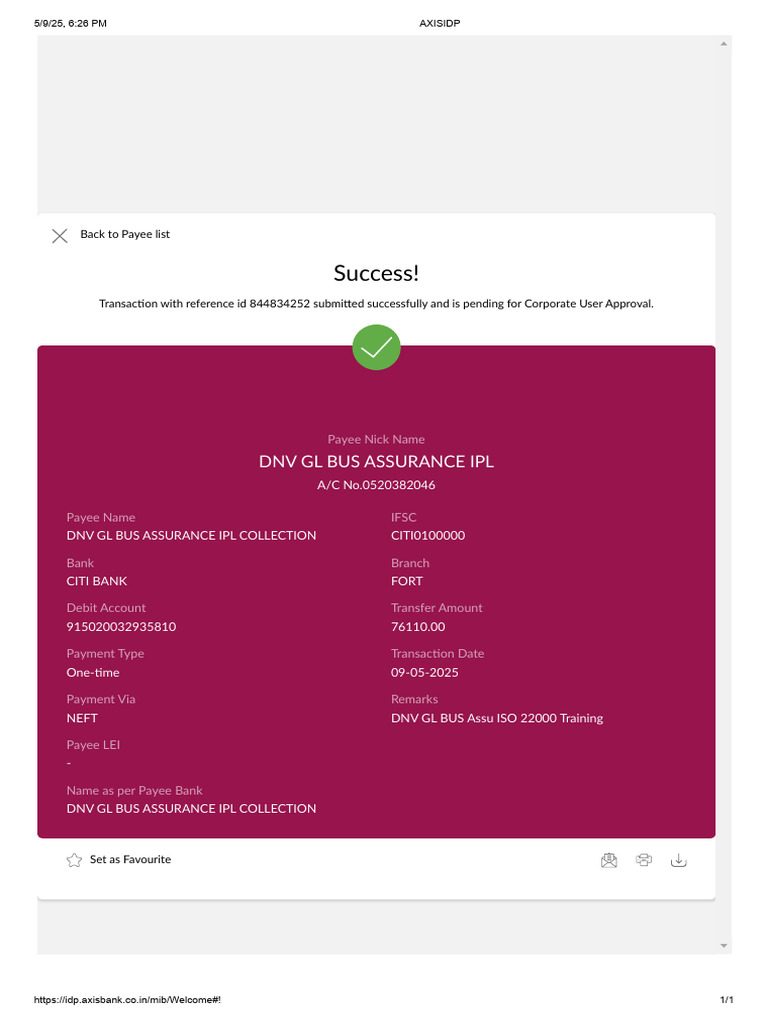Click the green success checkmark icon
The image size is (768, 1024).
point(376,347)
